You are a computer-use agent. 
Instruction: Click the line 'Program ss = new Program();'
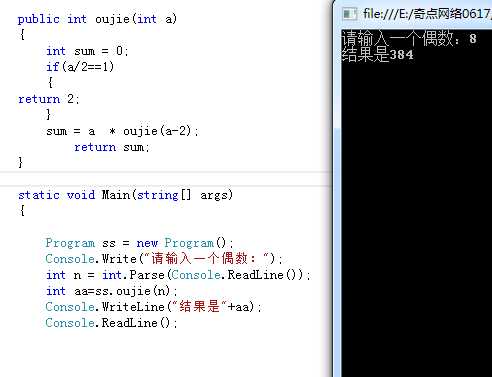coord(139,243)
